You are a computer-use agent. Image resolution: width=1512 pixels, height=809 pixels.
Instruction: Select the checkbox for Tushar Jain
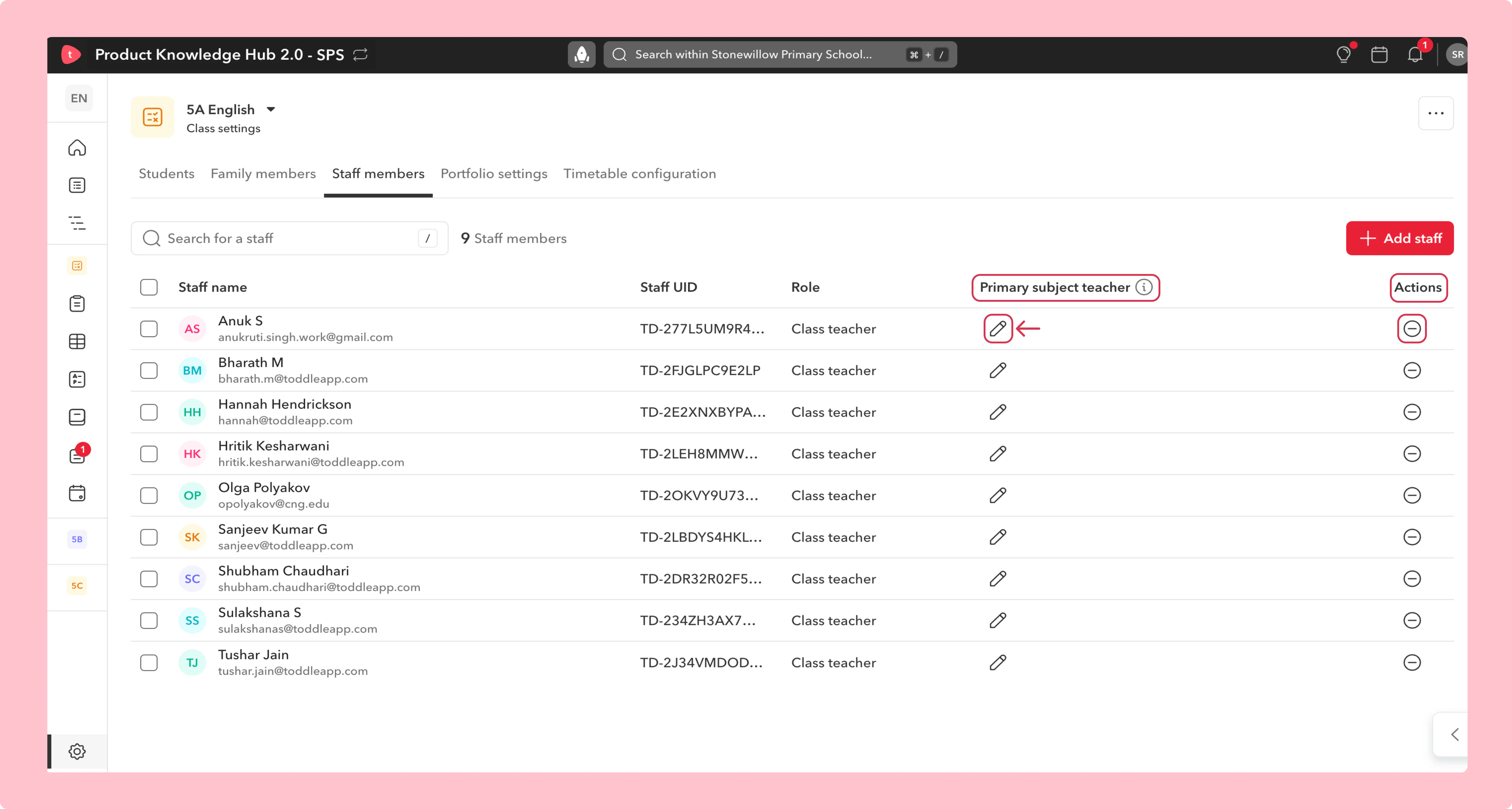pyautogui.click(x=149, y=663)
